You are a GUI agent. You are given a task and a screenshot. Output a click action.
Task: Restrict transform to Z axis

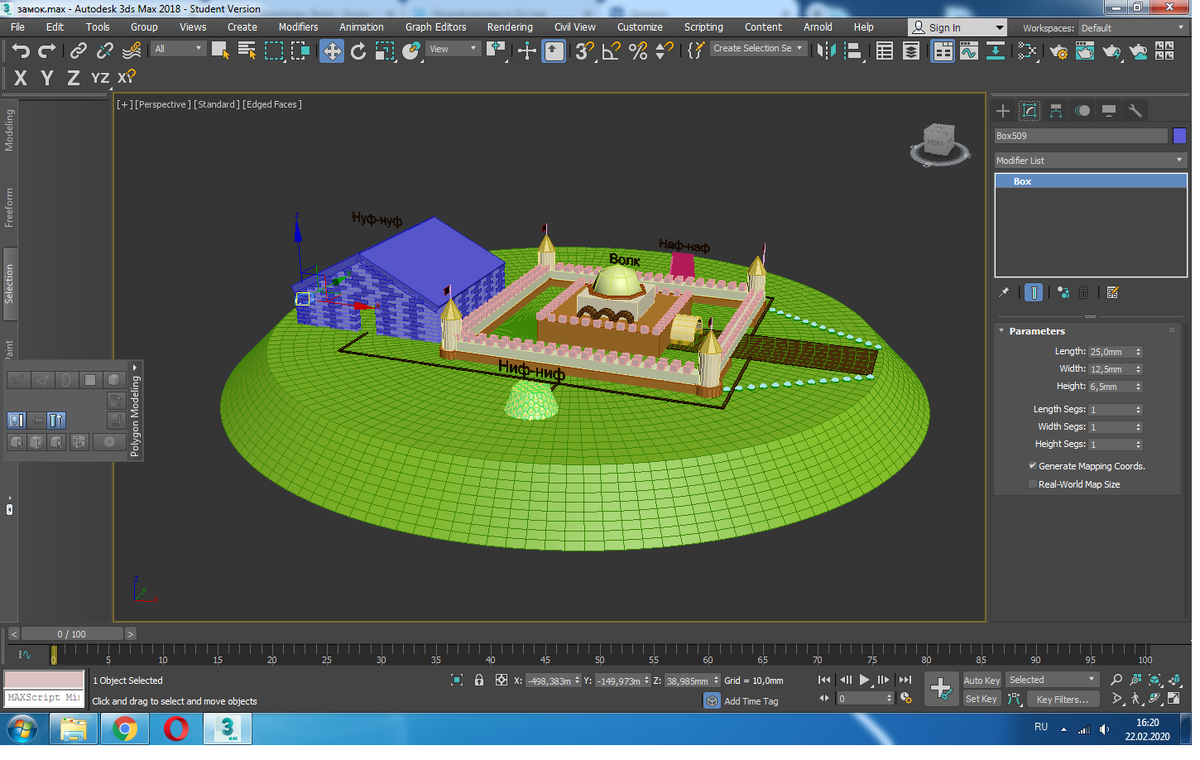point(73,77)
